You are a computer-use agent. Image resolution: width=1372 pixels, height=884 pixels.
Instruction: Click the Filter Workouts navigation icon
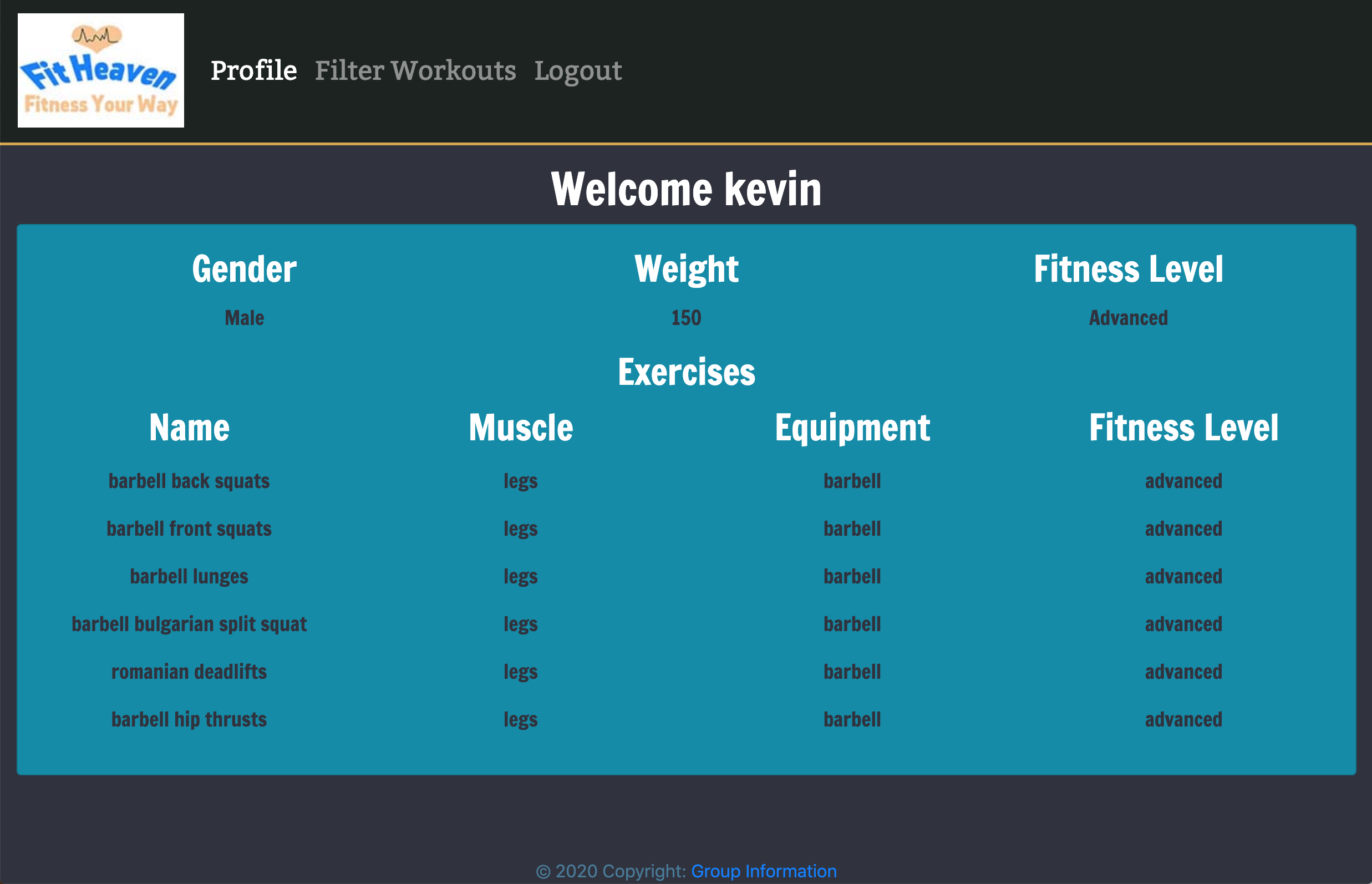tap(416, 69)
